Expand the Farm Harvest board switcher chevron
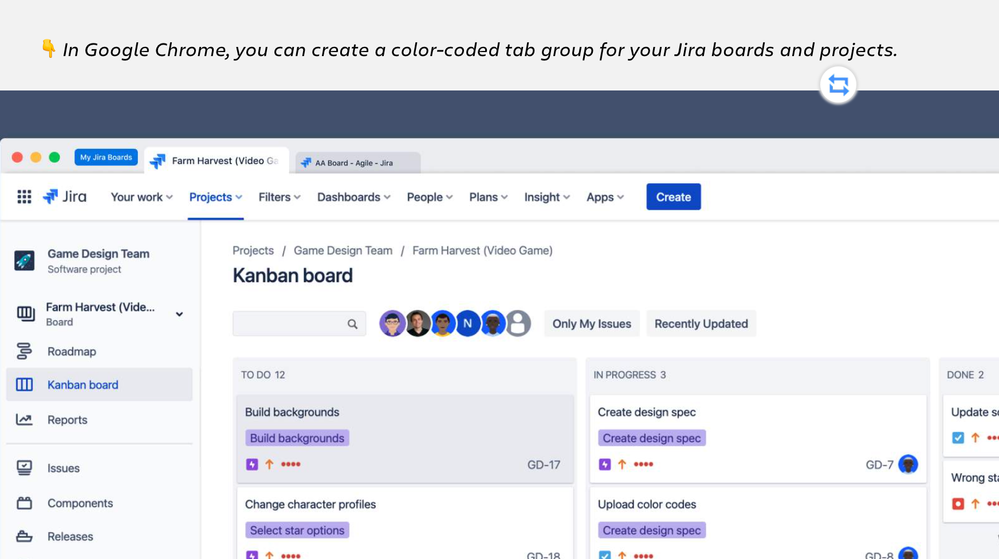Viewport: 999px width, 559px height. click(x=180, y=314)
